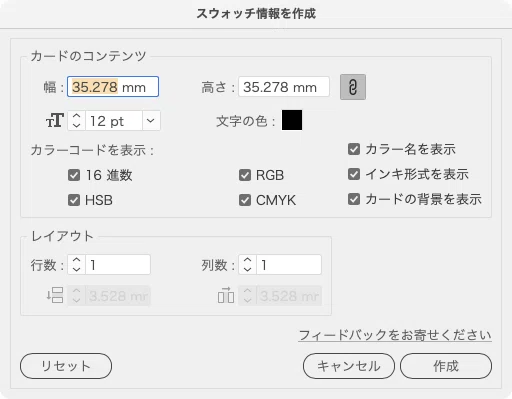Click the 列数 stepper arrows
Image resolution: width=512 pixels, height=399 pixels.
(x=247, y=265)
